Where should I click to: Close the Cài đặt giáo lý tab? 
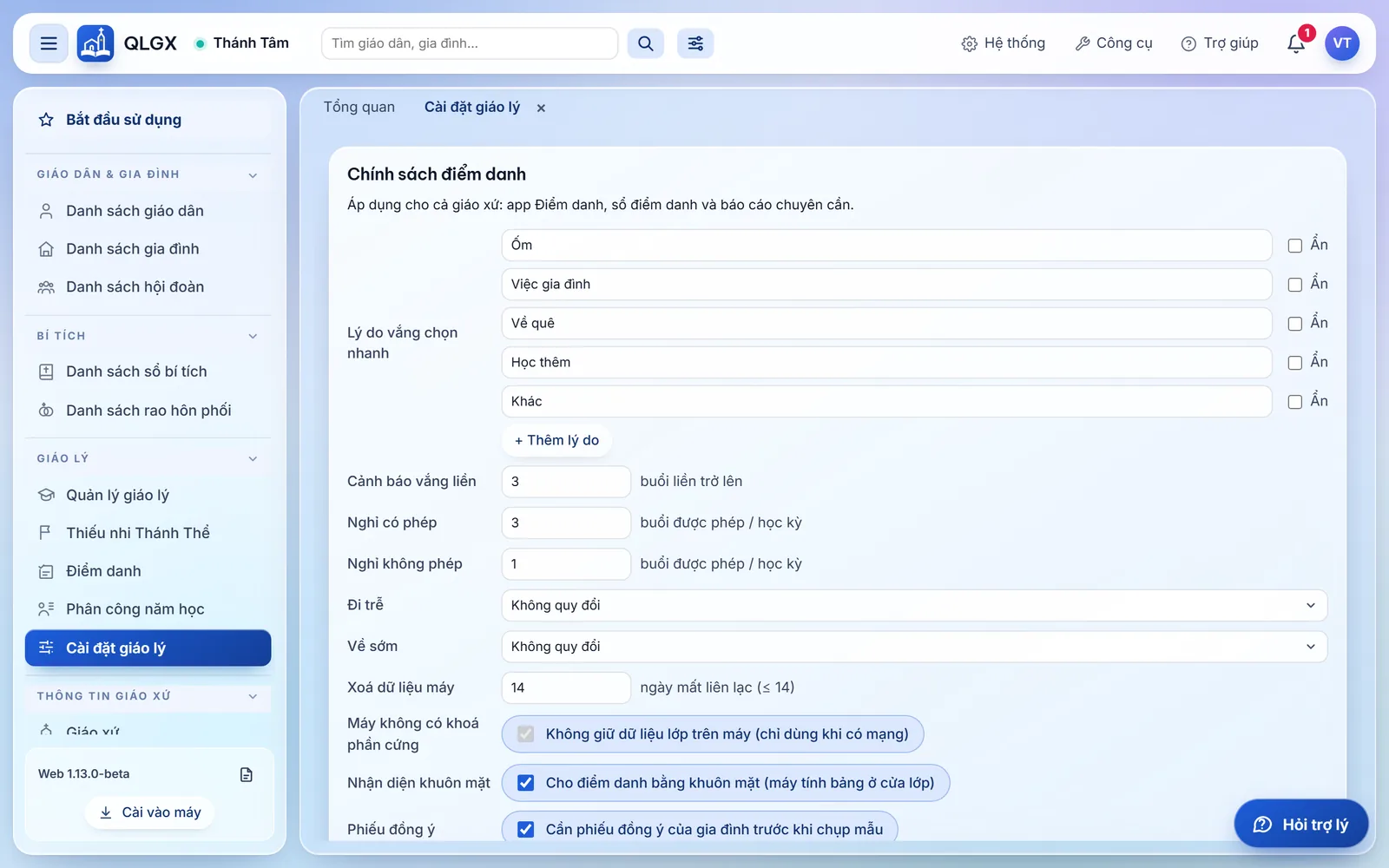coord(541,108)
